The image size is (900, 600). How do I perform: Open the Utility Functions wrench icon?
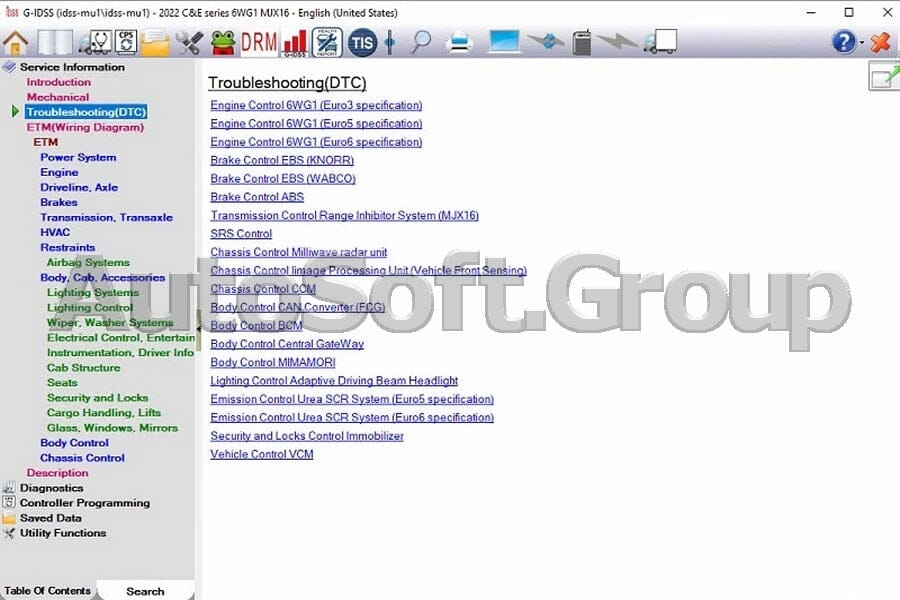[189, 42]
